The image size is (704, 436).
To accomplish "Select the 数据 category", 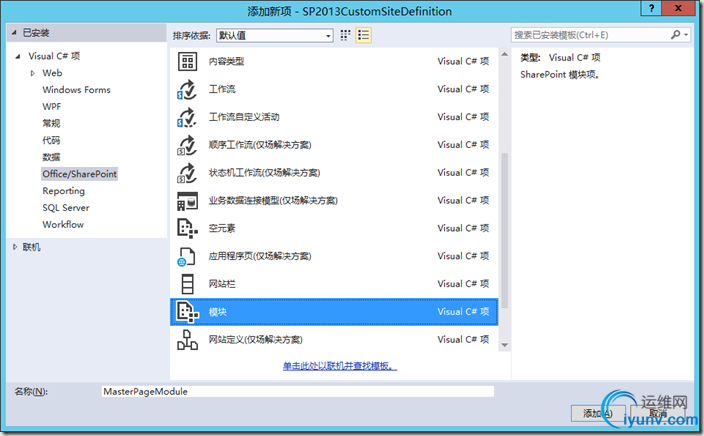I will (x=51, y=157).
